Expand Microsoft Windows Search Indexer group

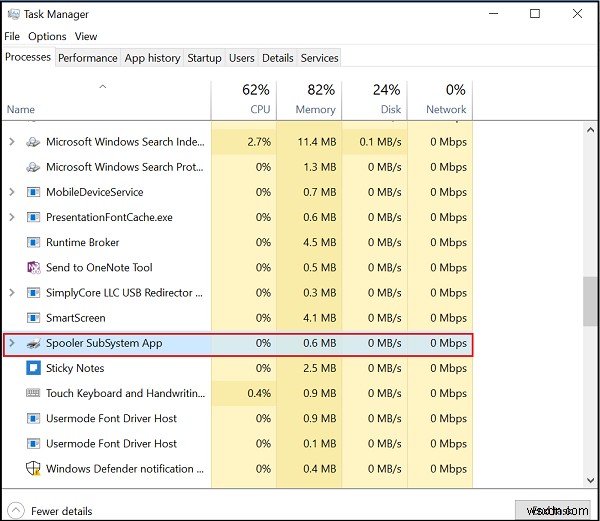[x=12, y=142]
